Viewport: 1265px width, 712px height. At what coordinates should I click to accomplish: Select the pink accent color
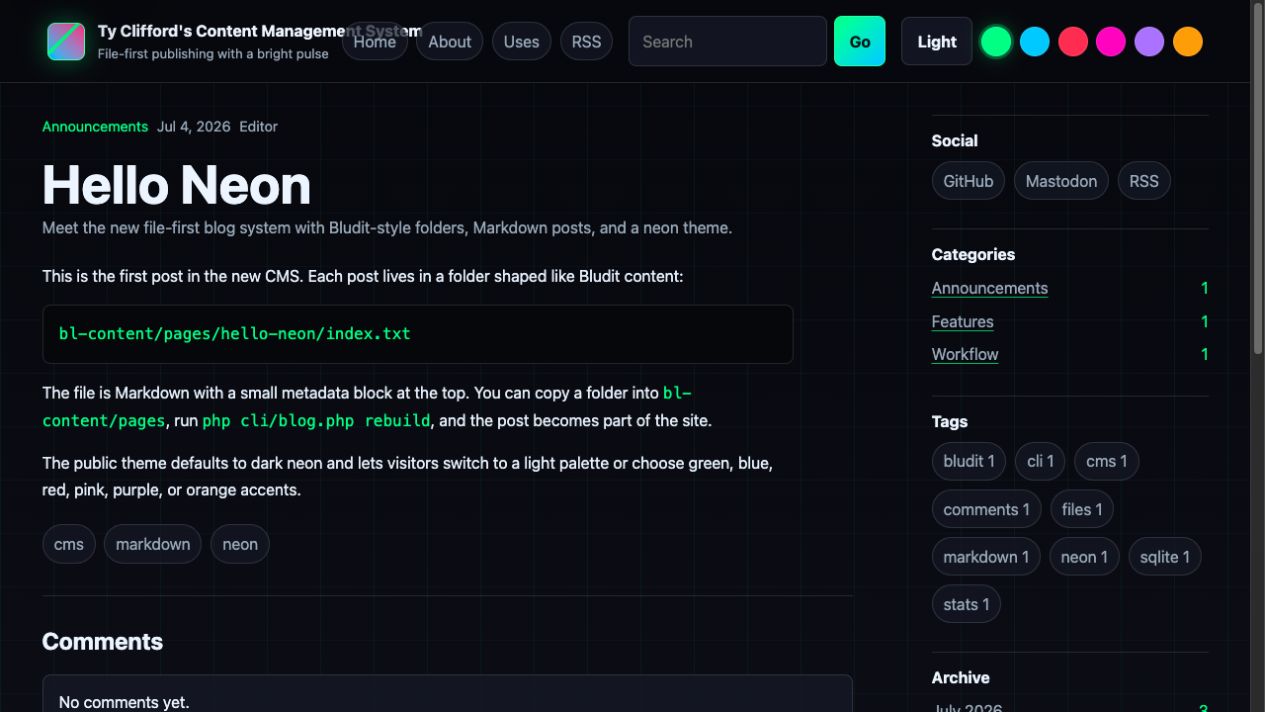(1111, 42)
